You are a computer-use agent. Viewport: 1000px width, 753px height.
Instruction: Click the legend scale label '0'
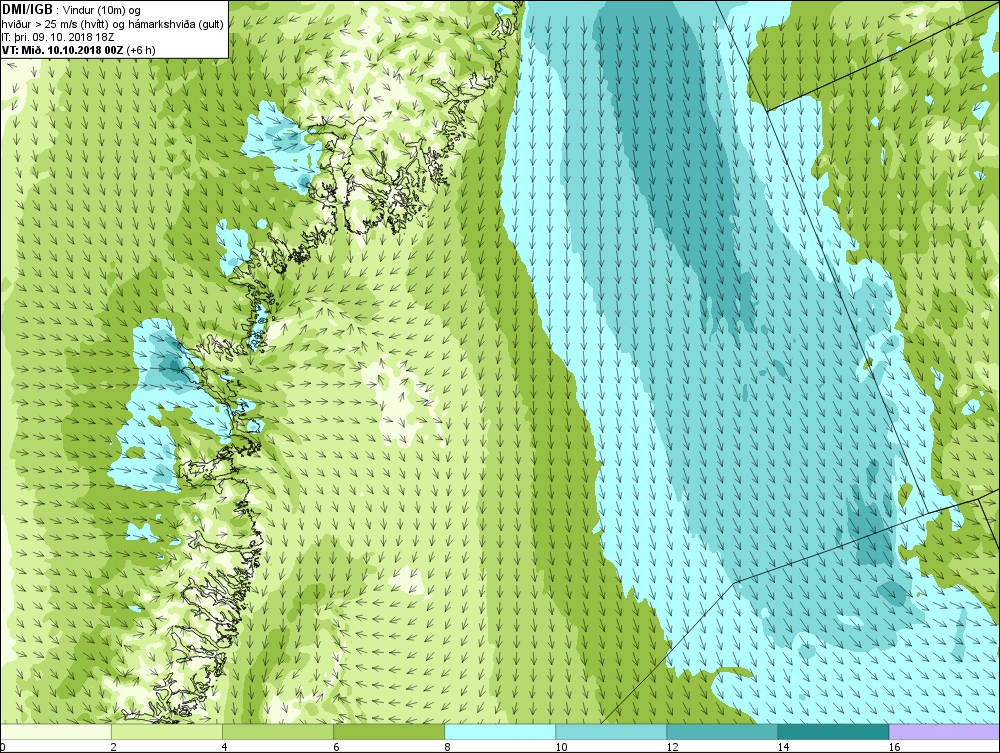(x=3, y=747)
